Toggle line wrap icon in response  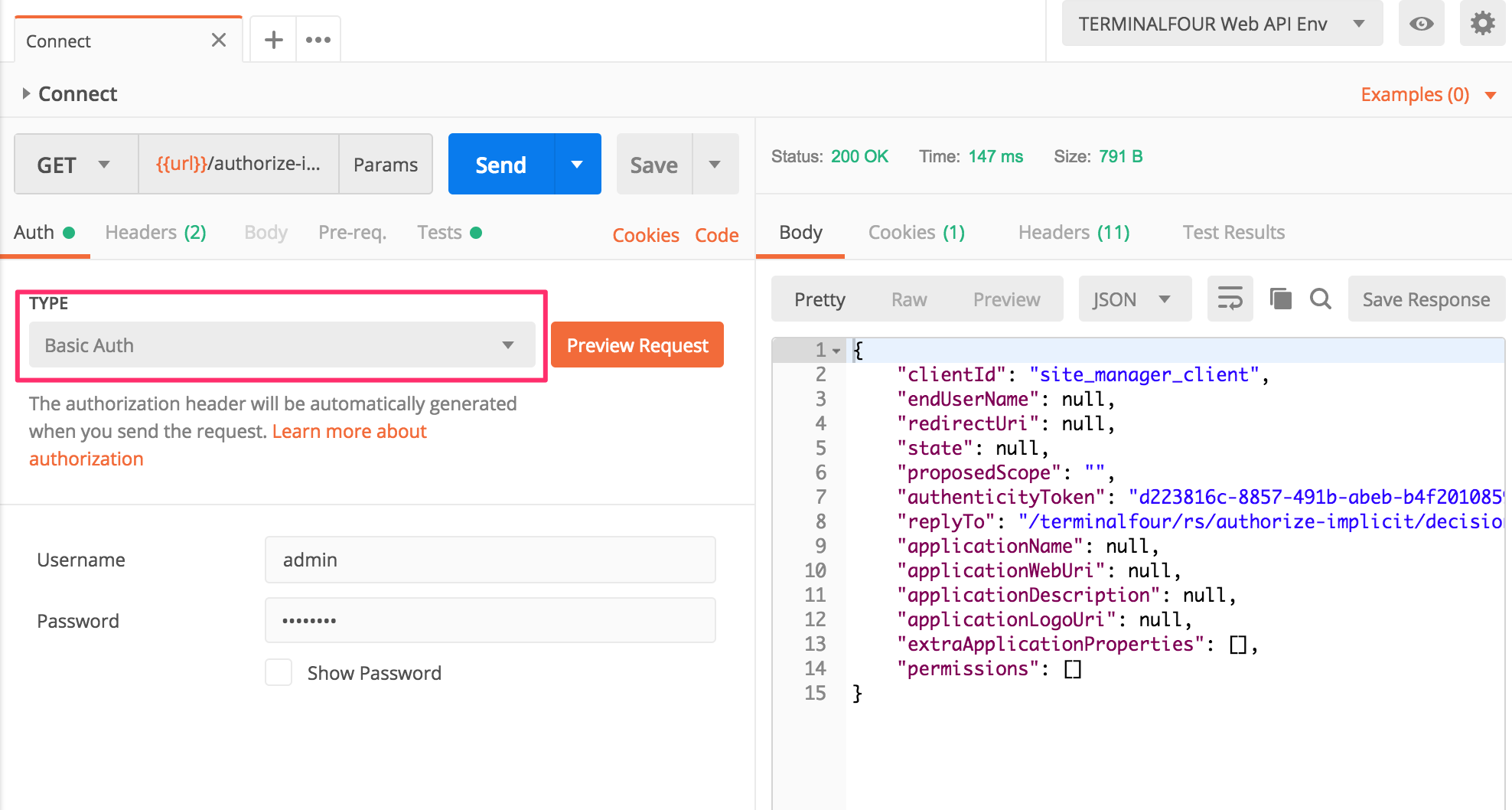tap(1230, 299)
